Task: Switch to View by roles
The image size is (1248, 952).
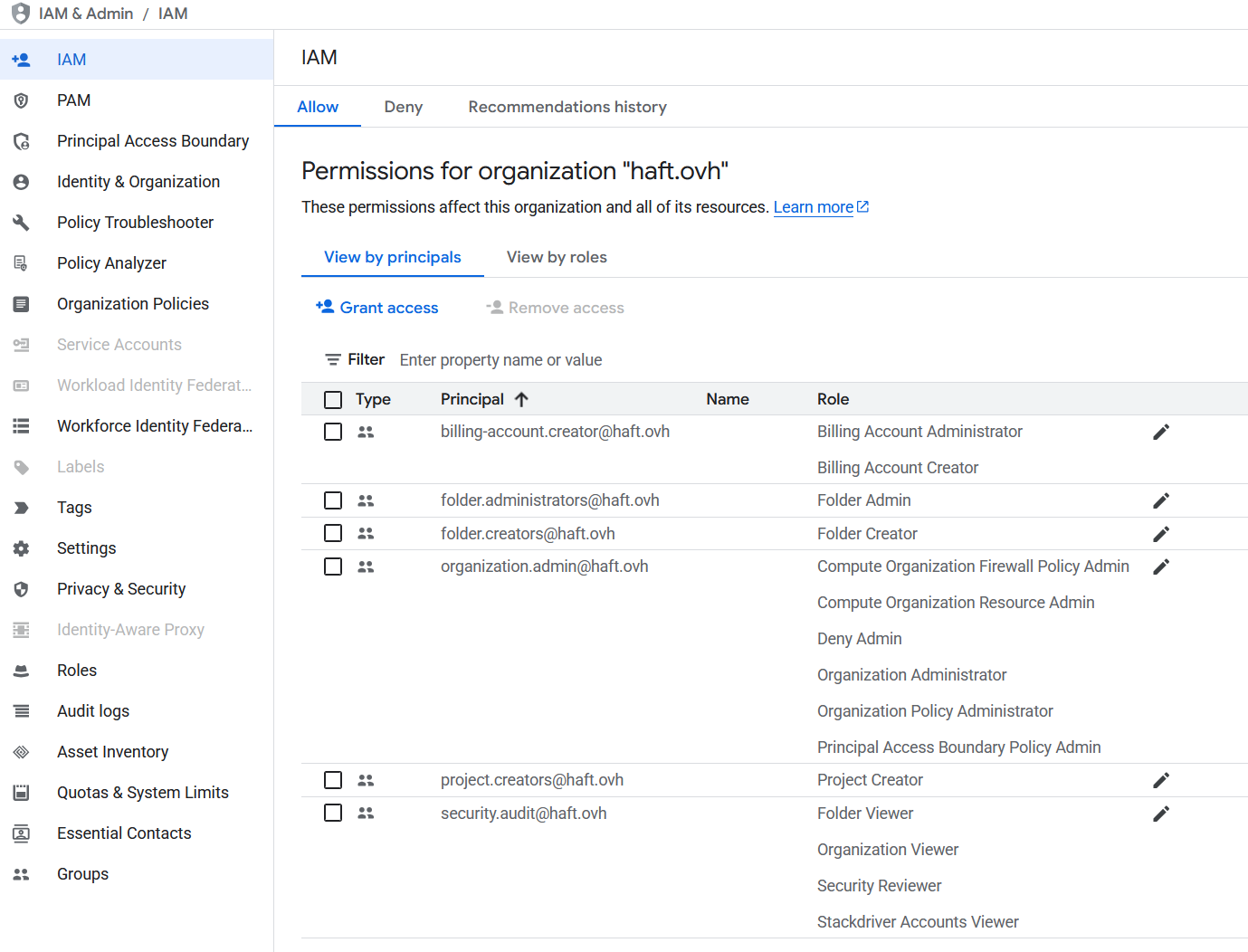Action: point(557,257)
